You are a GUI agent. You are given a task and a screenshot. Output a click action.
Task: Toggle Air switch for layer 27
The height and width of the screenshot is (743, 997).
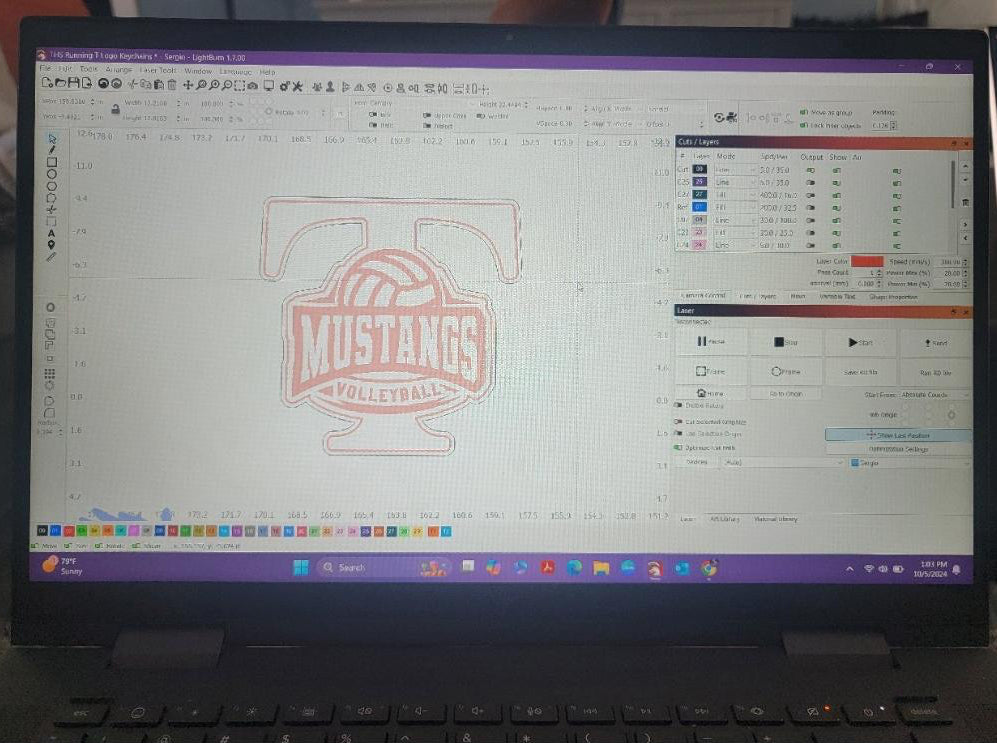point(897,196)
